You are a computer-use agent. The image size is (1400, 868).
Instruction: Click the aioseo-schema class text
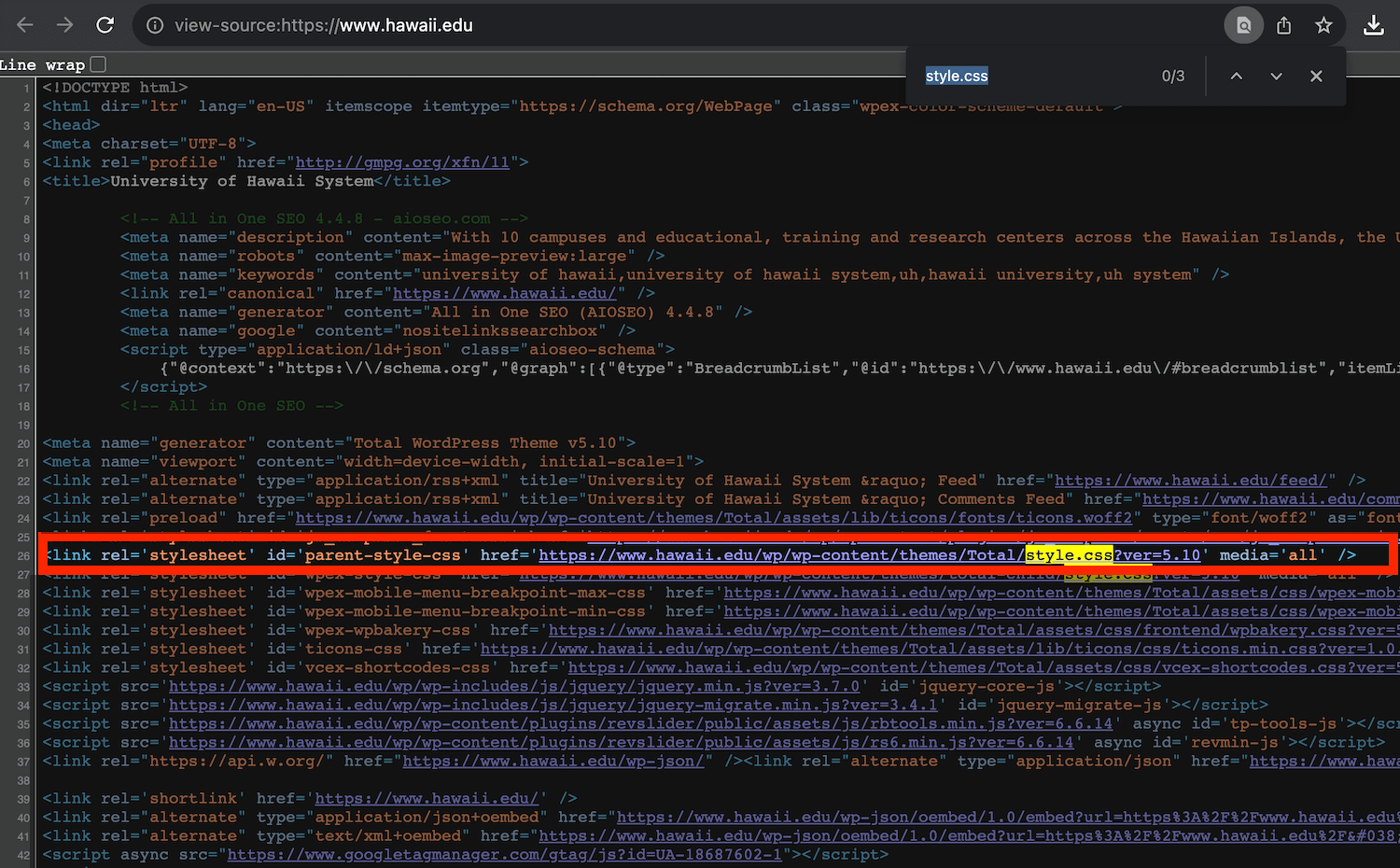pos(592,349)
